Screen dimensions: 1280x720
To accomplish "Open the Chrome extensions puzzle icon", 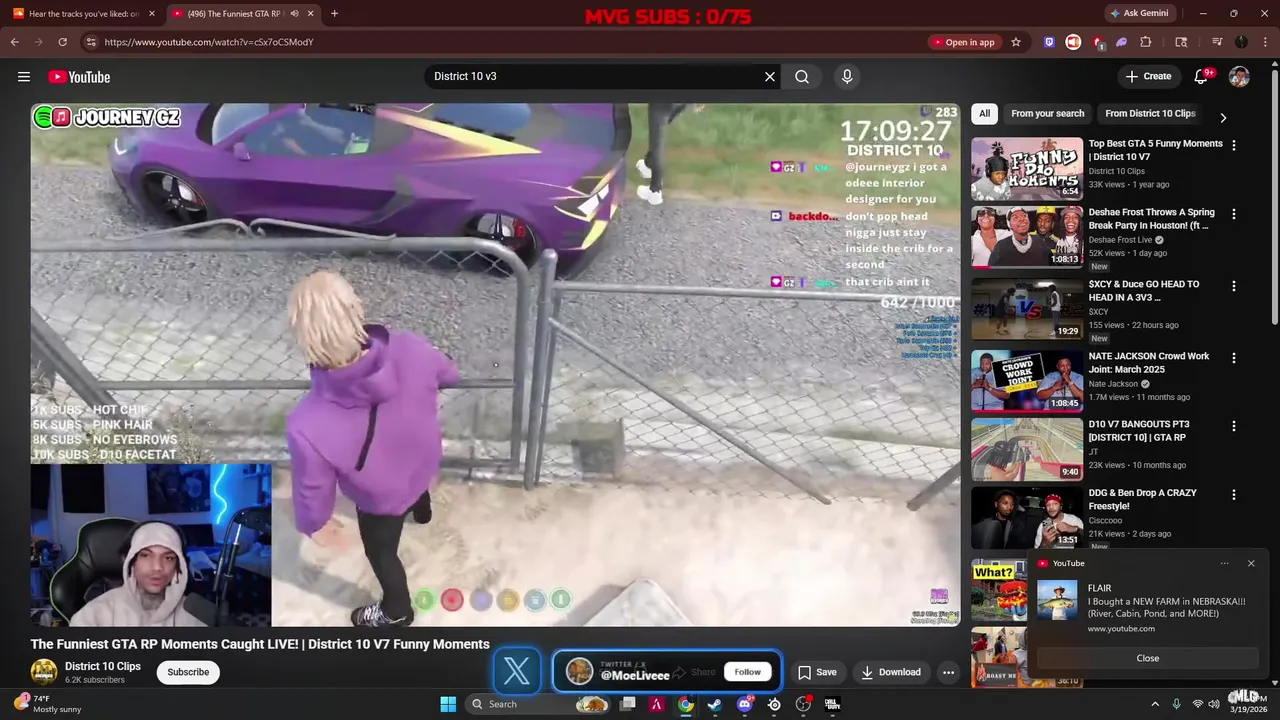I will tap(1146, 42).
